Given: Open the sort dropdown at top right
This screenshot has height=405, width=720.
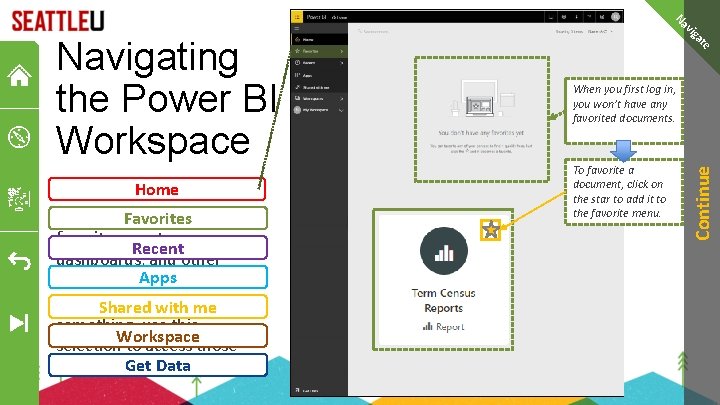Looking at the screenshot, I should pos(600,32).
